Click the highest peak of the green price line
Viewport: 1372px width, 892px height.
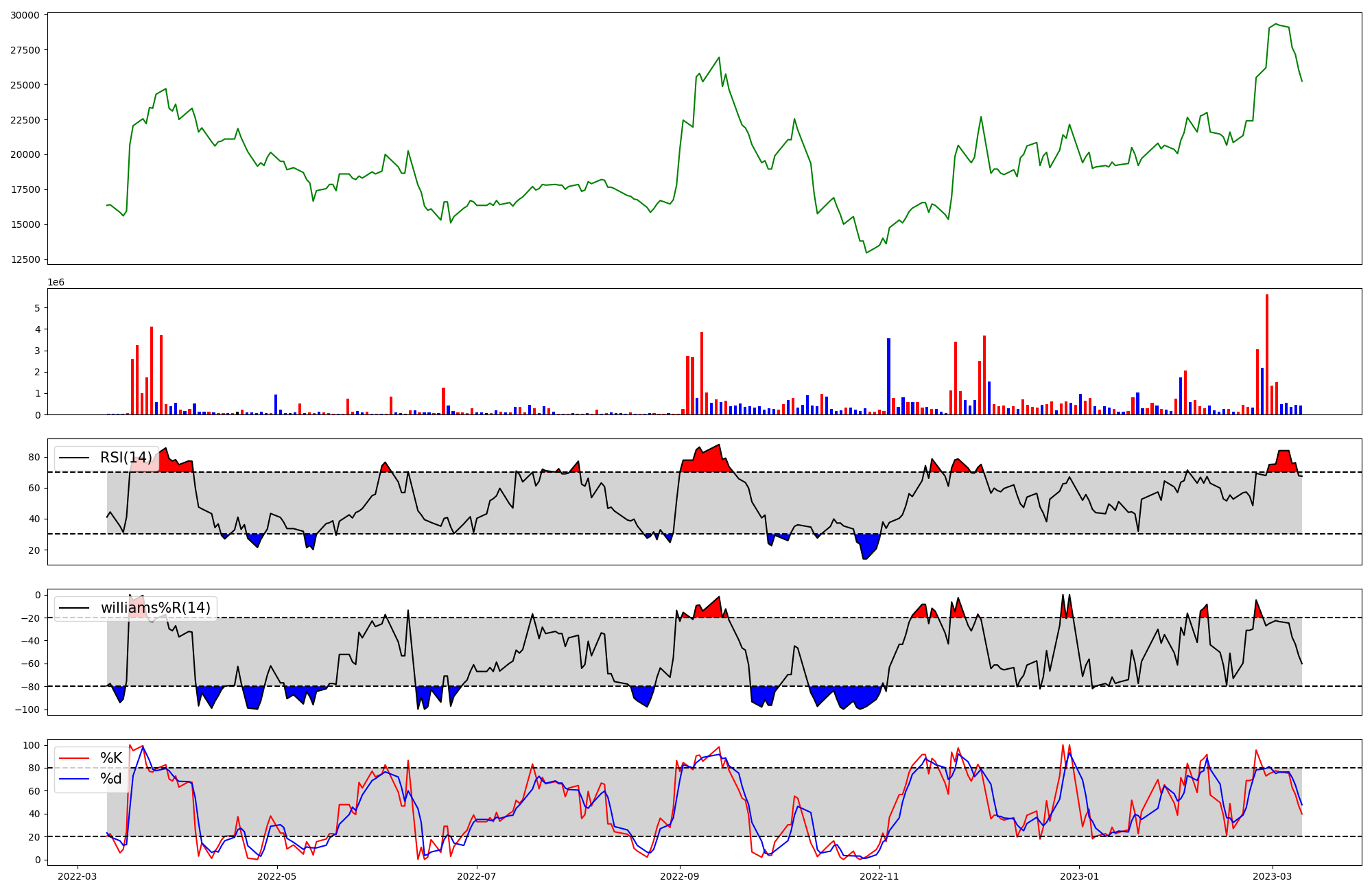[x=1276, y=24]
